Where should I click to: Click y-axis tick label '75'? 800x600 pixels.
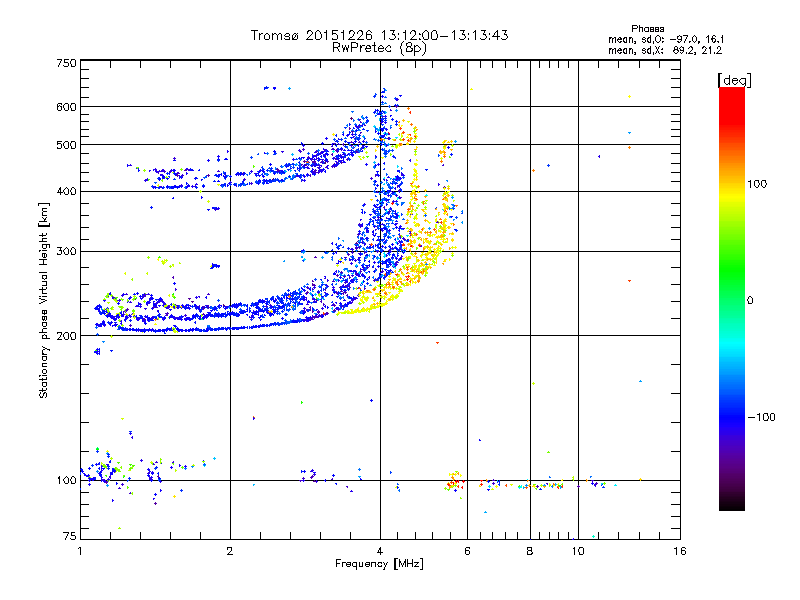click(x=70, y=536)
